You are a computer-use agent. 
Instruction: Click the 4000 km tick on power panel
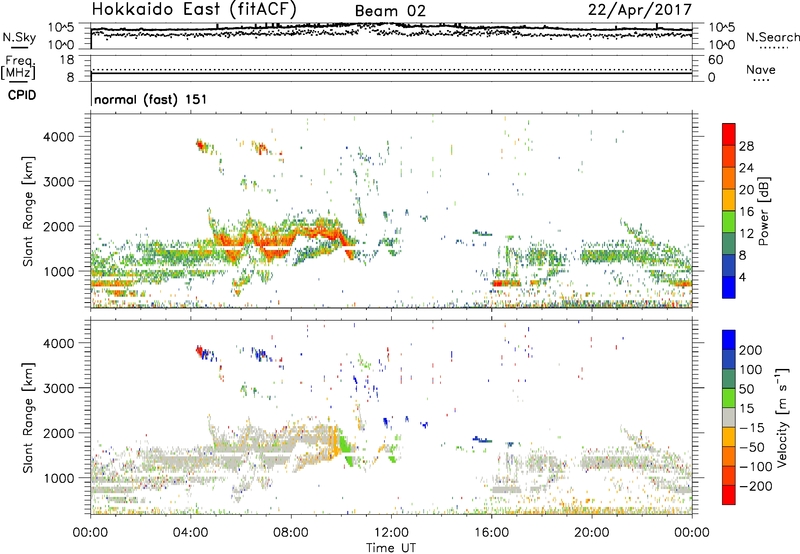(x=58, y=137)
